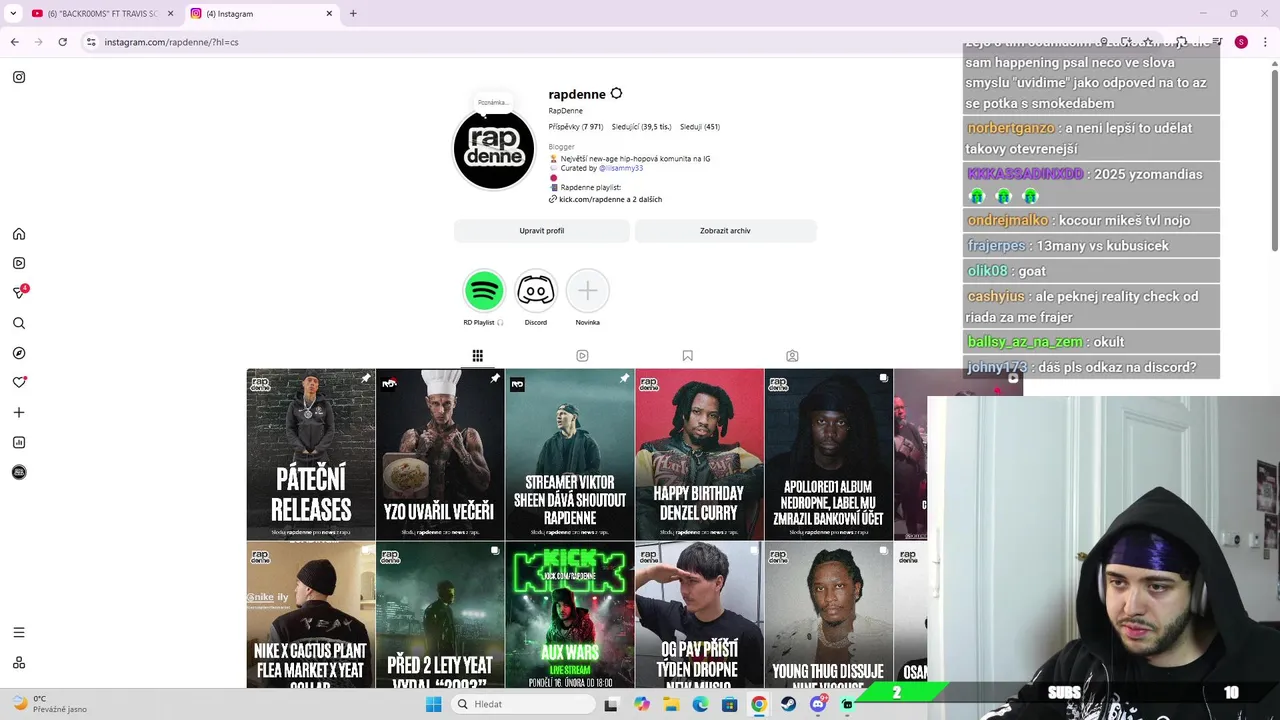Close the Instagram browser tab
1280x720 pixels.
pos(329,14)
